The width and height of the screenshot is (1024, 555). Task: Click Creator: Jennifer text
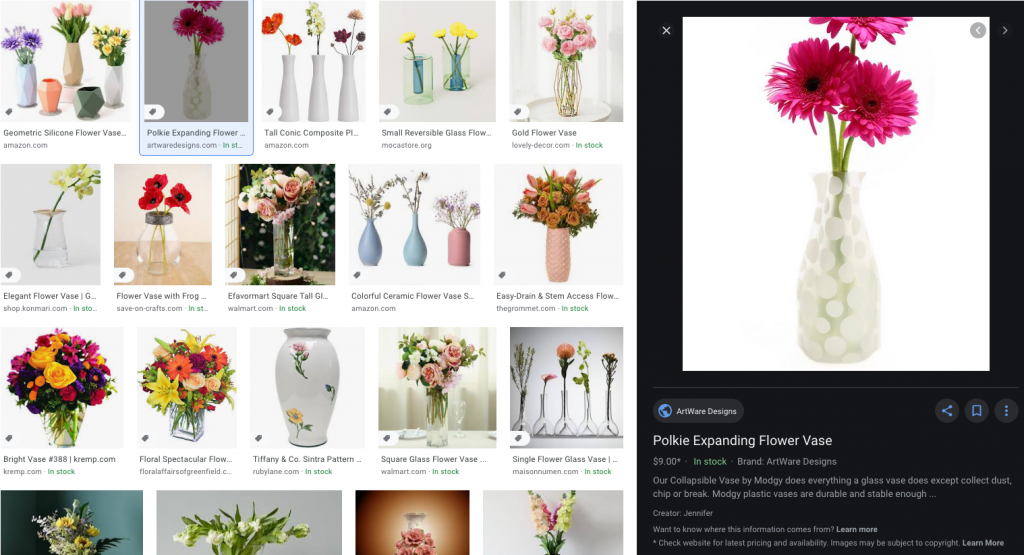pyautogui.click(x=683, y=513)
